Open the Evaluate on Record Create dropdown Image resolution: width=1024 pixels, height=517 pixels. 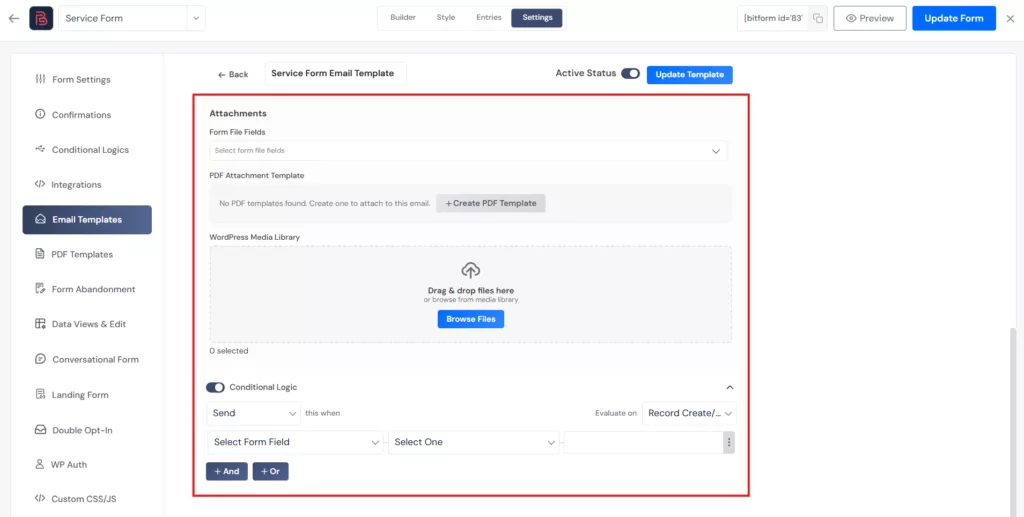coord(689,413)
